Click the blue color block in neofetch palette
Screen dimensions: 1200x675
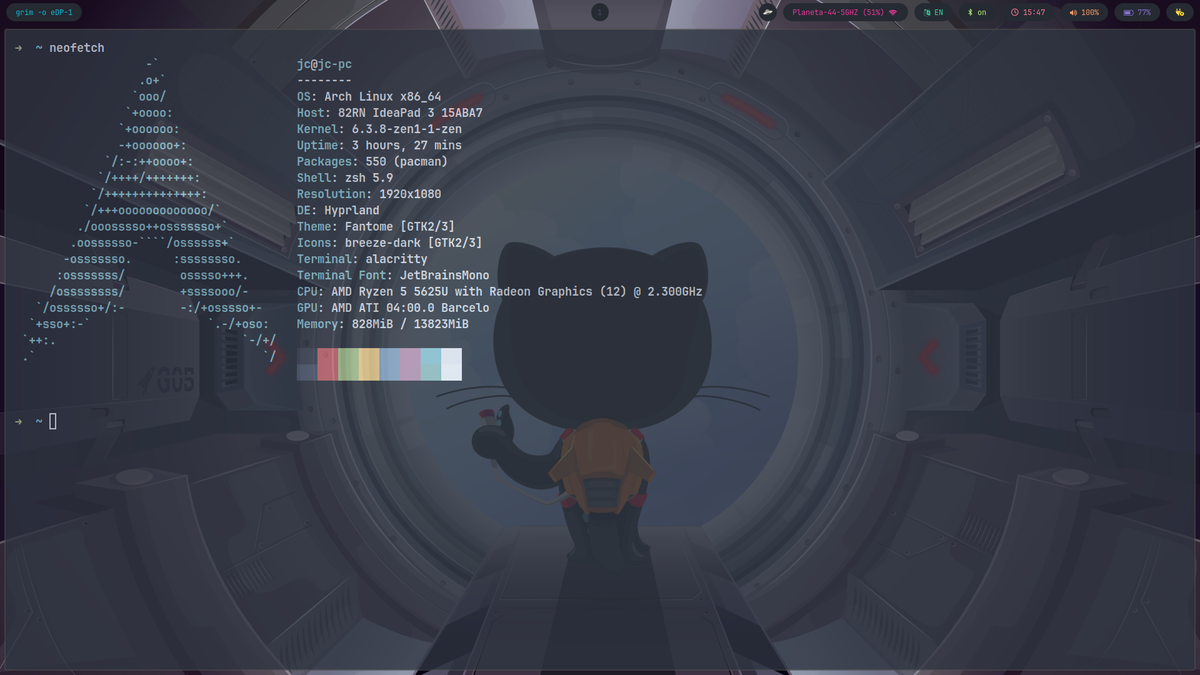point(390,364)
